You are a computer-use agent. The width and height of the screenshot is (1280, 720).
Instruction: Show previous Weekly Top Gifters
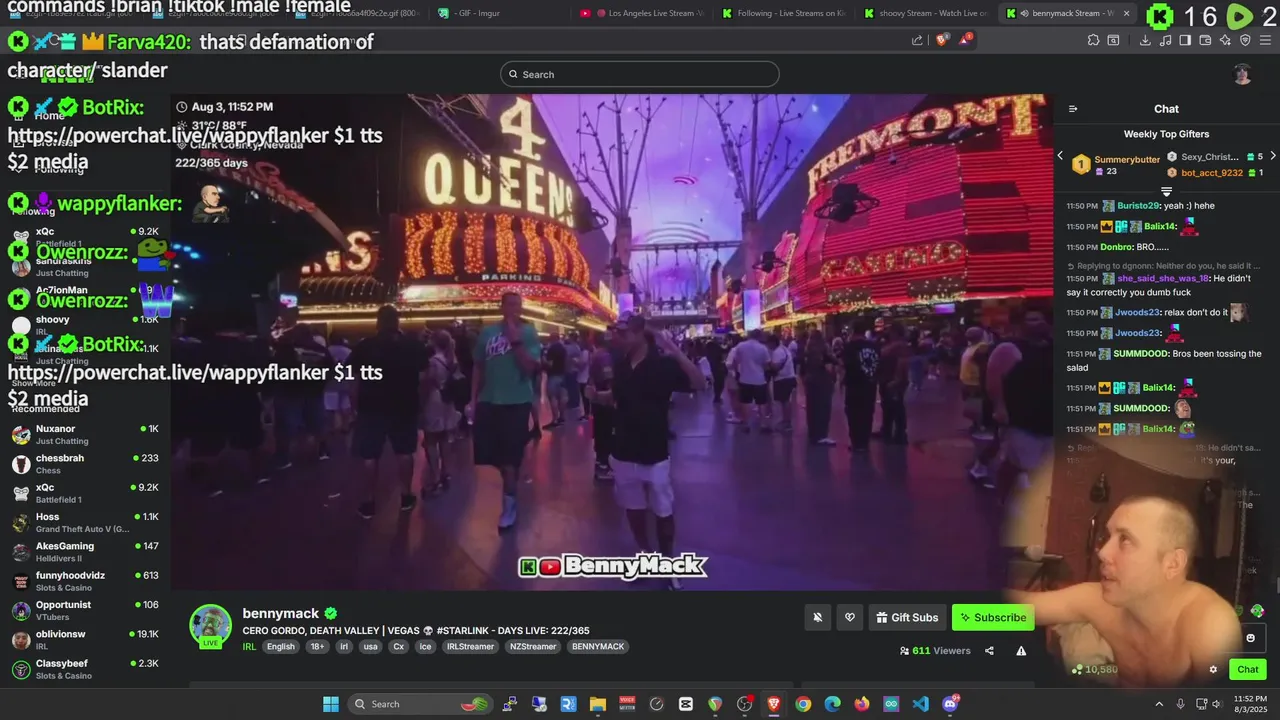1060,156
